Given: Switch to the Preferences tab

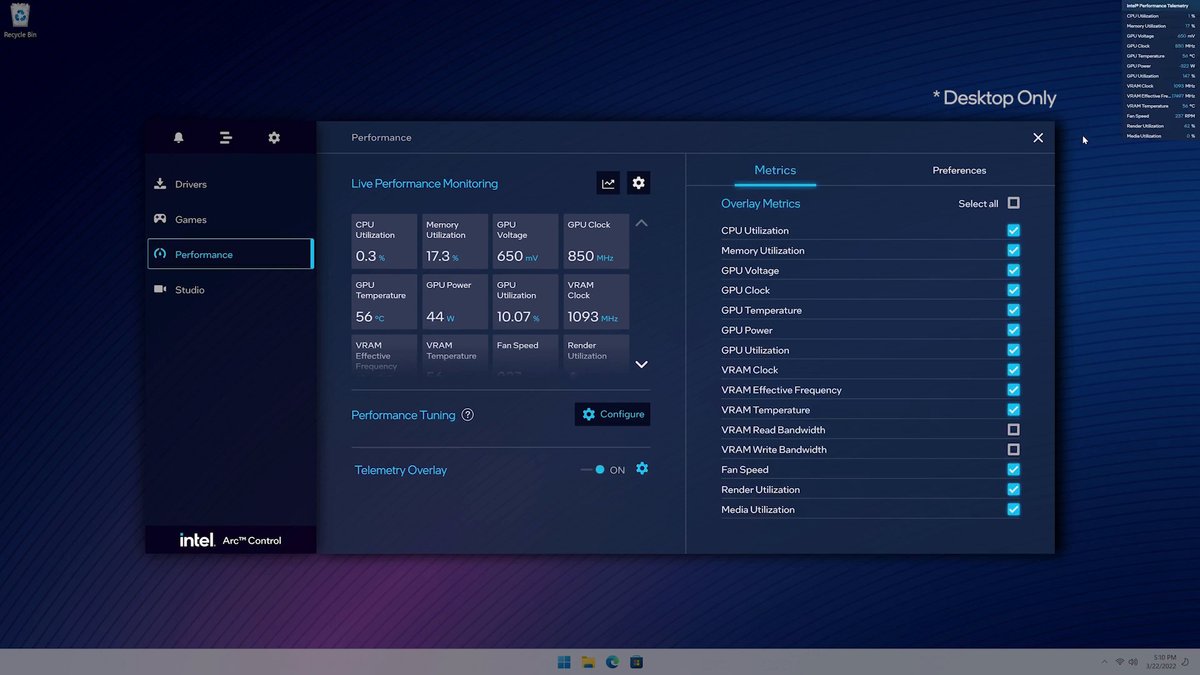Looking at the screenshot, I should click(x=959, y=170).
